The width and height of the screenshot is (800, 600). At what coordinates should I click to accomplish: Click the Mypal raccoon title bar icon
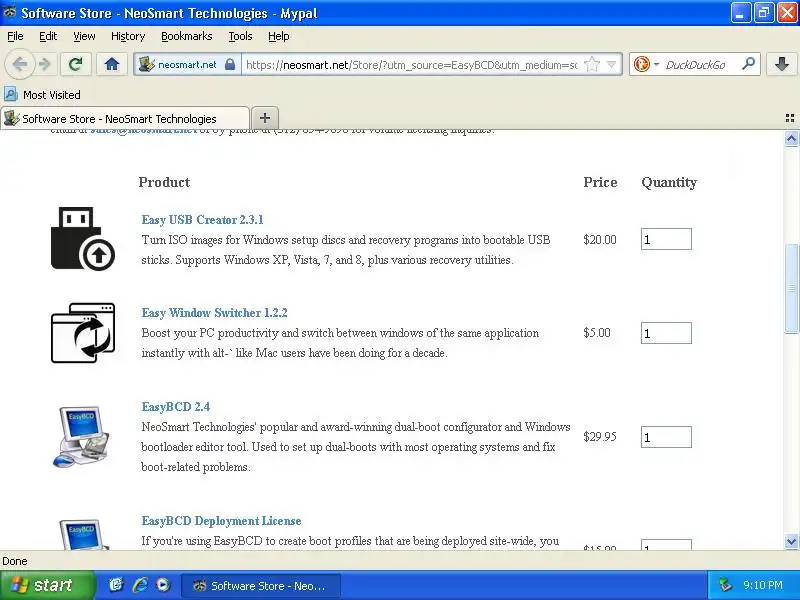pos(9,13)
